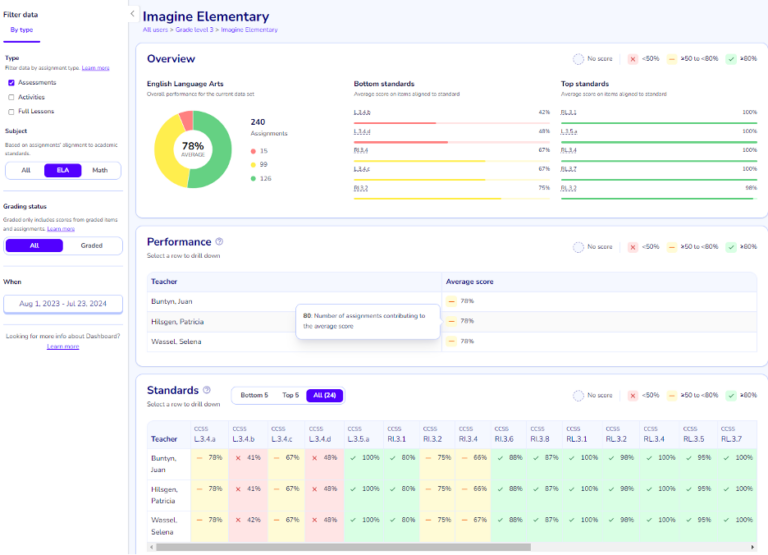Click the Performance help question mark icon
The height and width of the screenshot is (555, 768).
[219, 242]
